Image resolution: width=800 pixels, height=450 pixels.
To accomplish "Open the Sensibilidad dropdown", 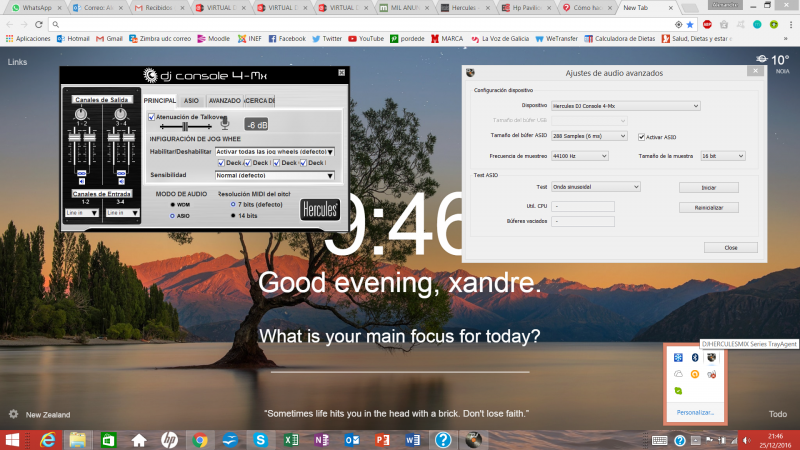I will pyautogui.click(x=275, y=176).
